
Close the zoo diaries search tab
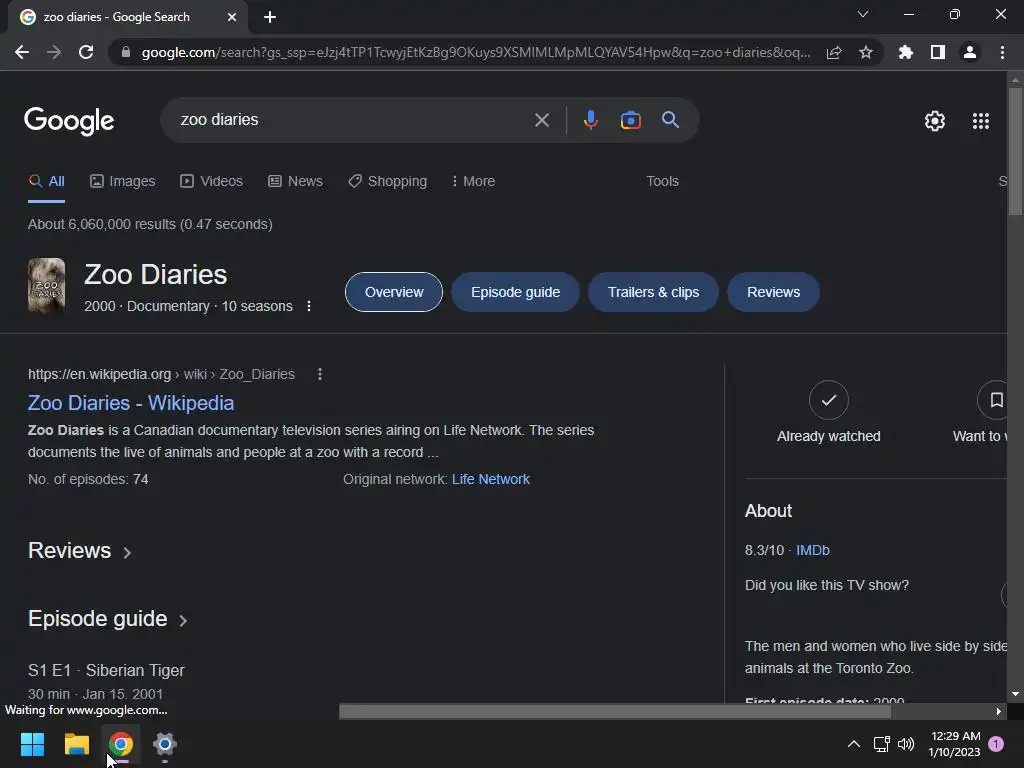[232, 17]
